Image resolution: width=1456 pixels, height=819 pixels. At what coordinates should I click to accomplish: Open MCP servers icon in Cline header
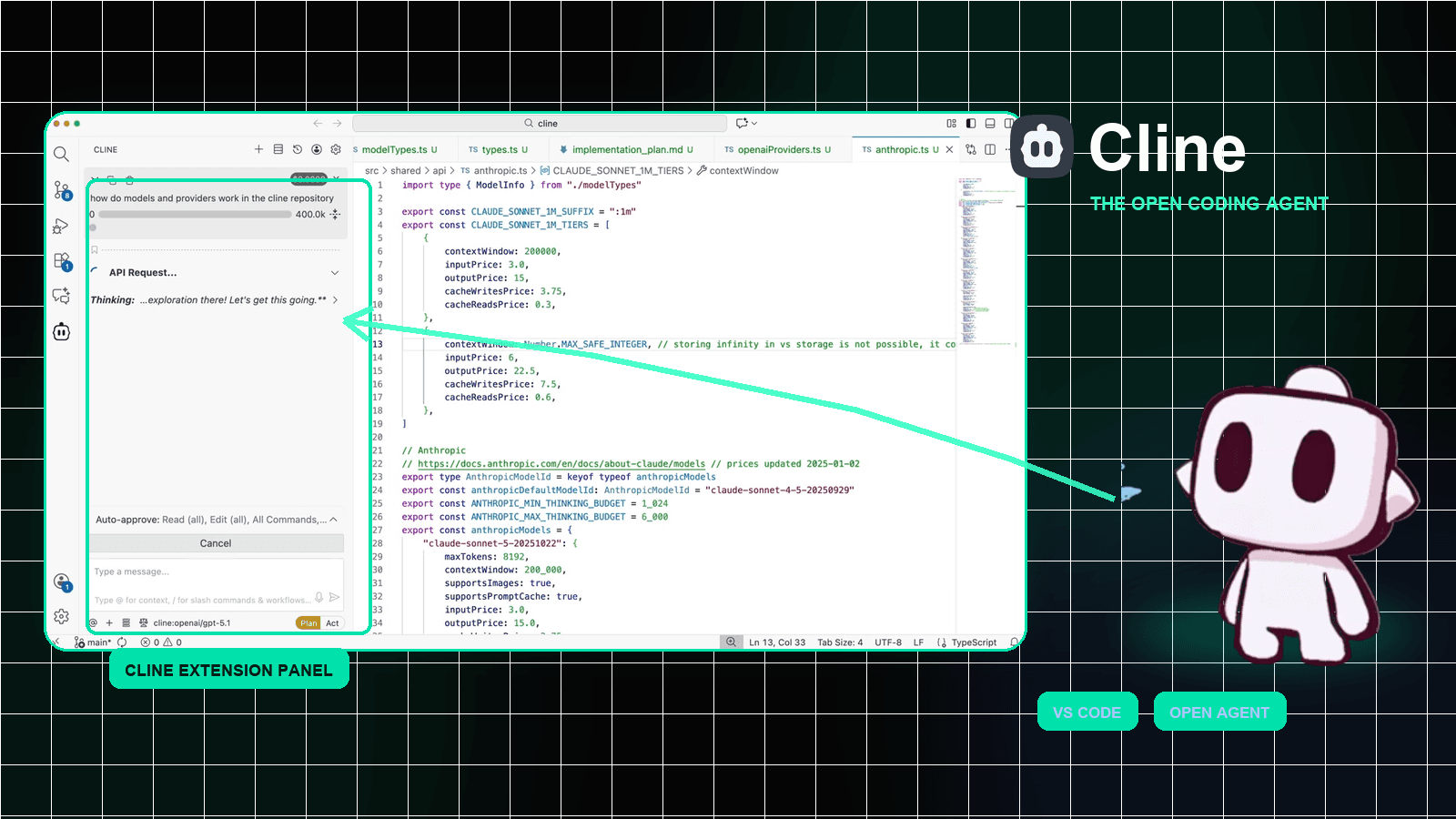[x=278, y=149]
